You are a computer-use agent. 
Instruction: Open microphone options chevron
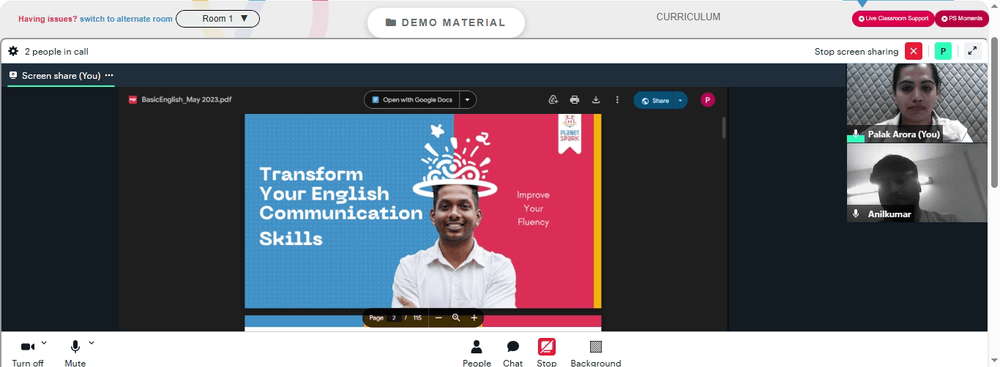(x=91, y=343)
